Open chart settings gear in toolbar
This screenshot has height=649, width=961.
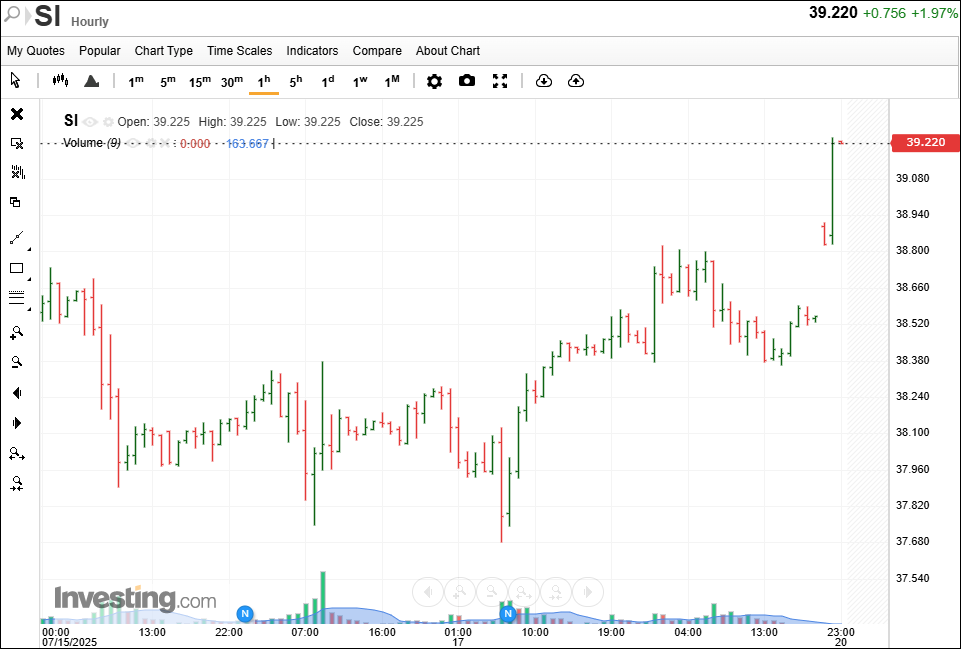click(x=434, y=81)
